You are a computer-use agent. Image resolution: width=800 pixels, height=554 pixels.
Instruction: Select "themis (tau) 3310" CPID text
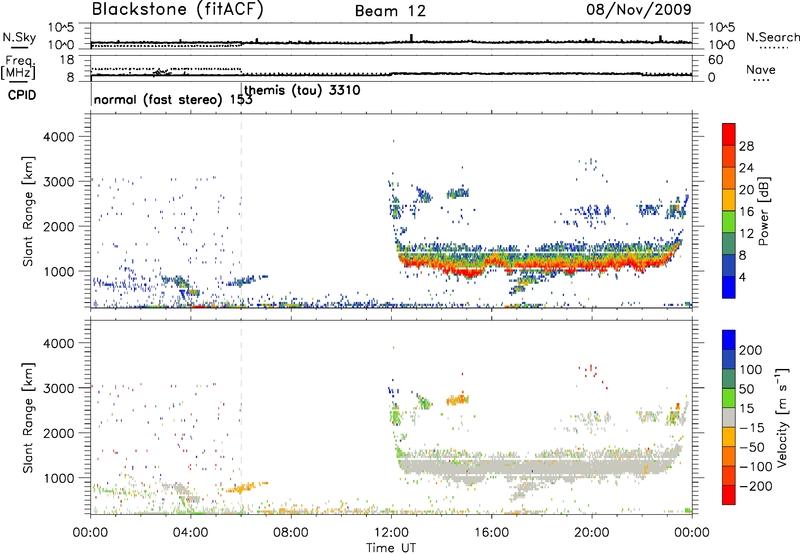tap(302, 91)
